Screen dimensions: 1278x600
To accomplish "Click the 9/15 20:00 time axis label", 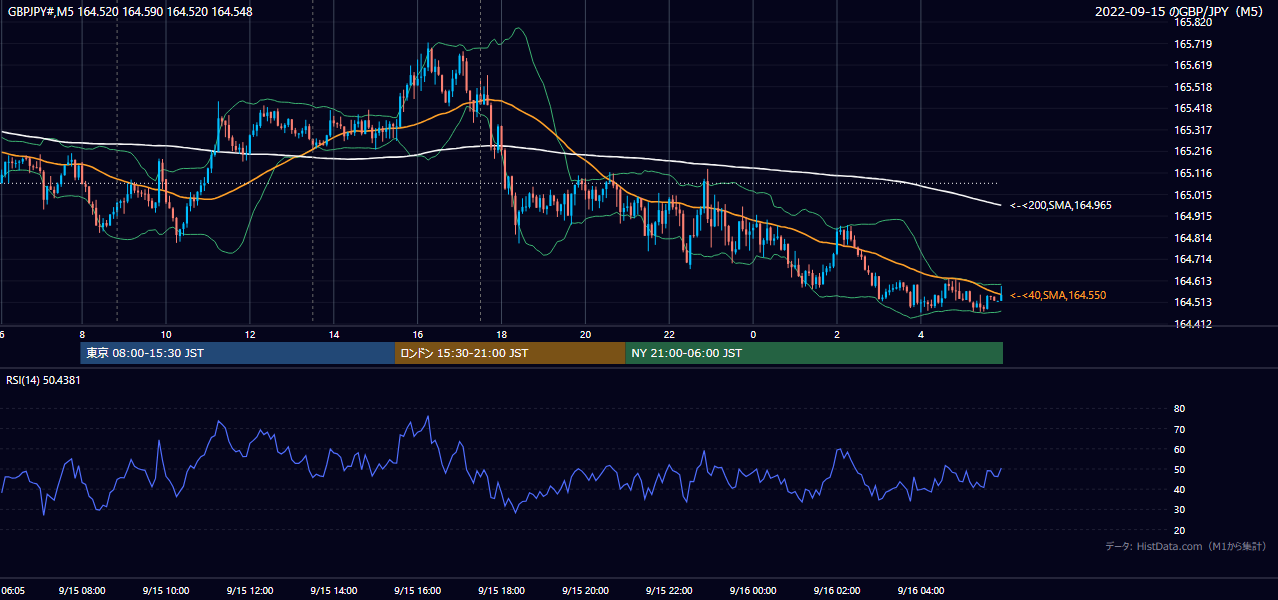I will pos(586,590).
